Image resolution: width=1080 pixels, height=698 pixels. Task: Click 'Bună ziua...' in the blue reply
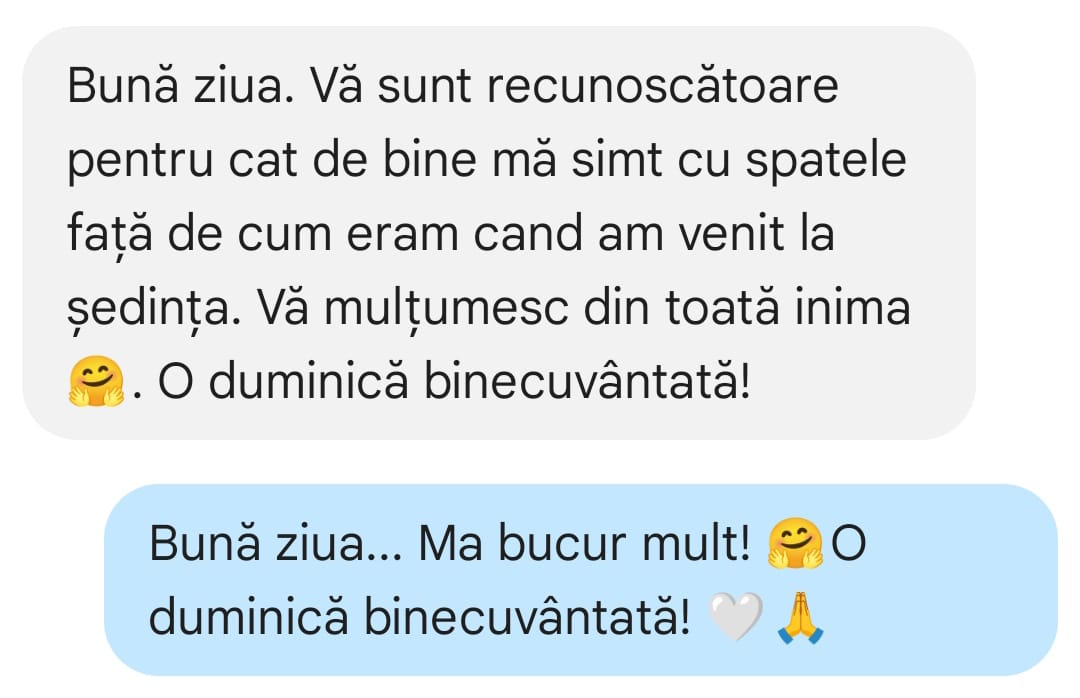coord(276,544)
